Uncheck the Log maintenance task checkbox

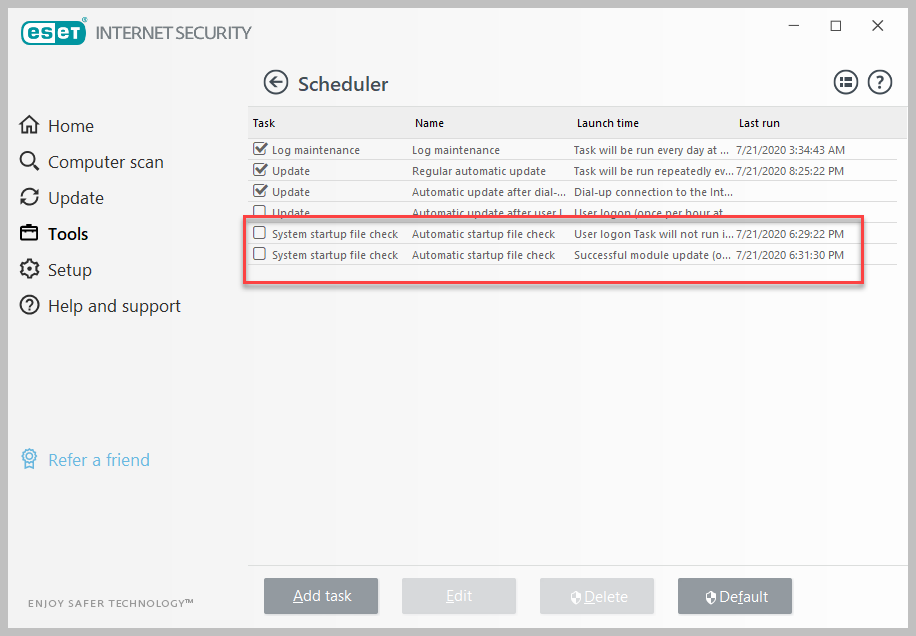pos(260,150)
